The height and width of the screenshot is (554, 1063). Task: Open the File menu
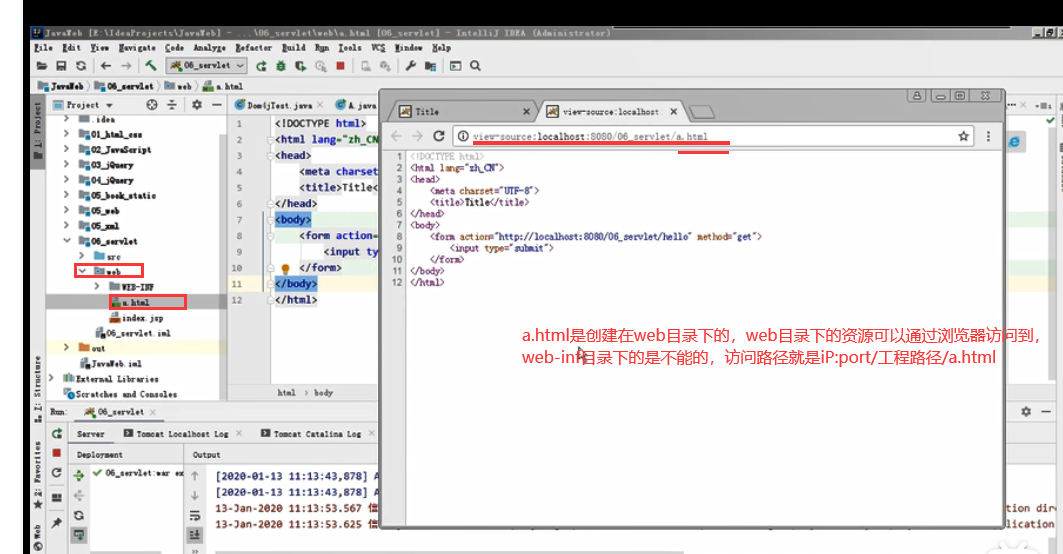point(43,47)
